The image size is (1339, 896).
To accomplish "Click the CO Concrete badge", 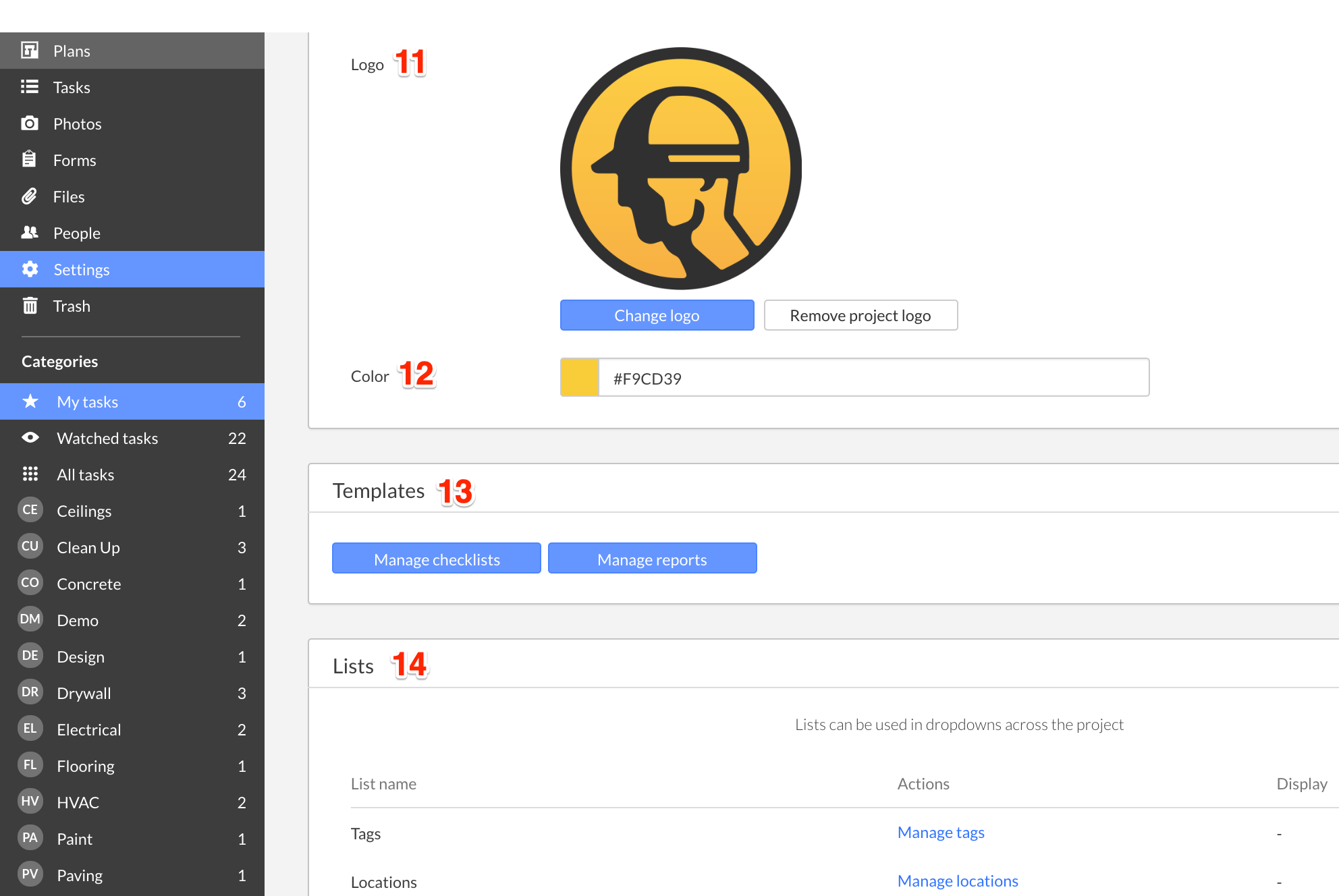I will click(x=30, y=583).
